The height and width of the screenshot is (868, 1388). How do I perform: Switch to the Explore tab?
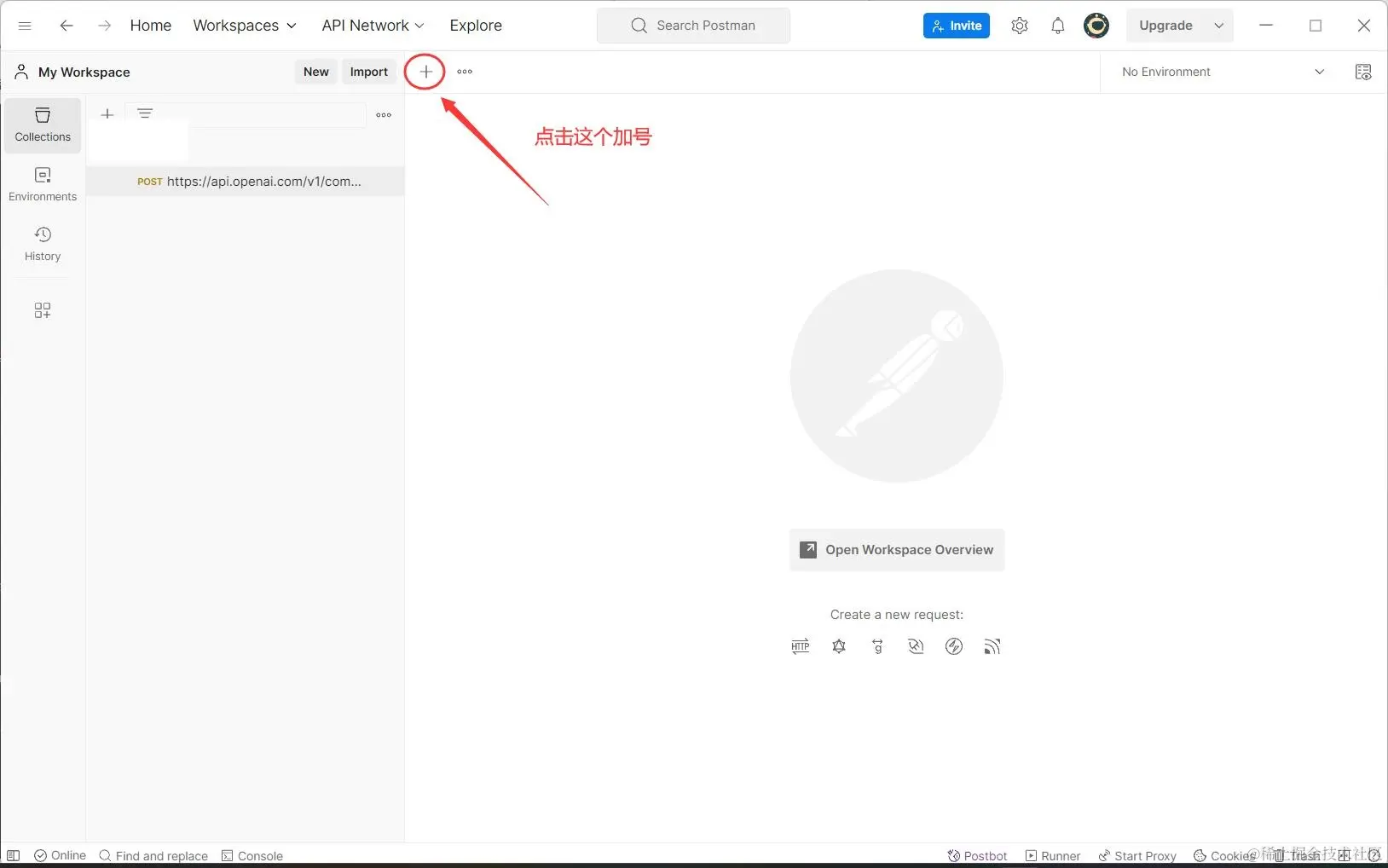click(475, 25)
